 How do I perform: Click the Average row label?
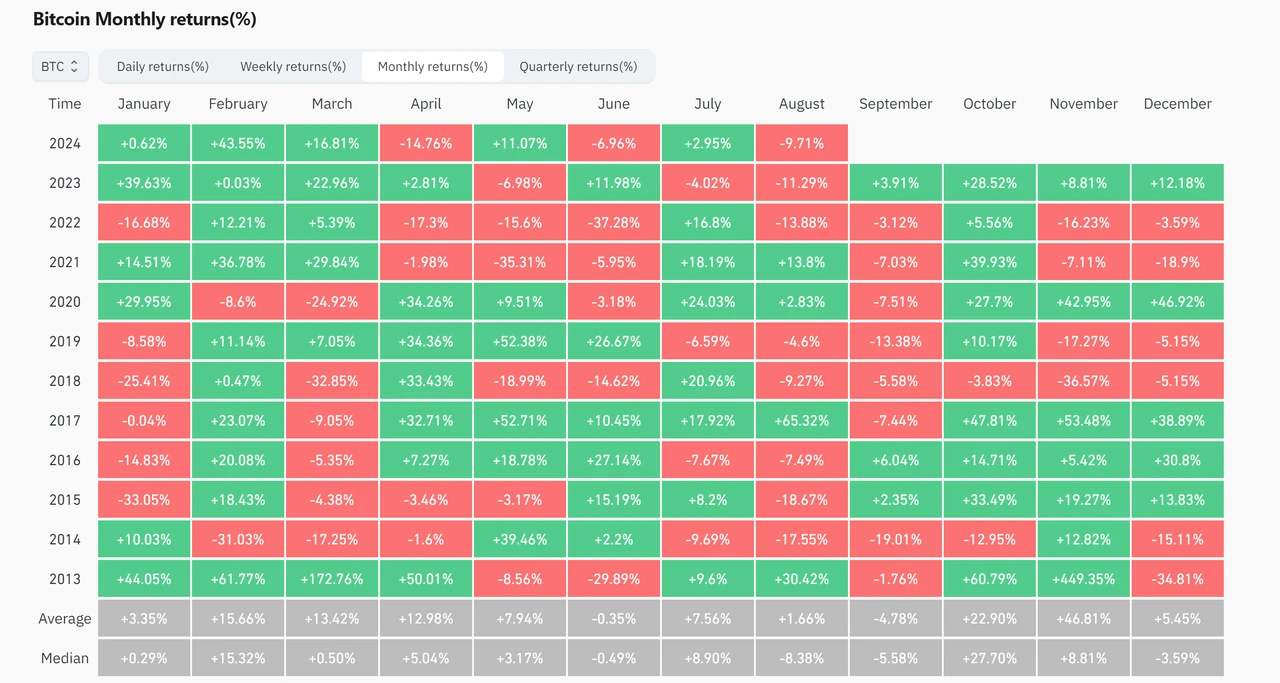[65, 619]
